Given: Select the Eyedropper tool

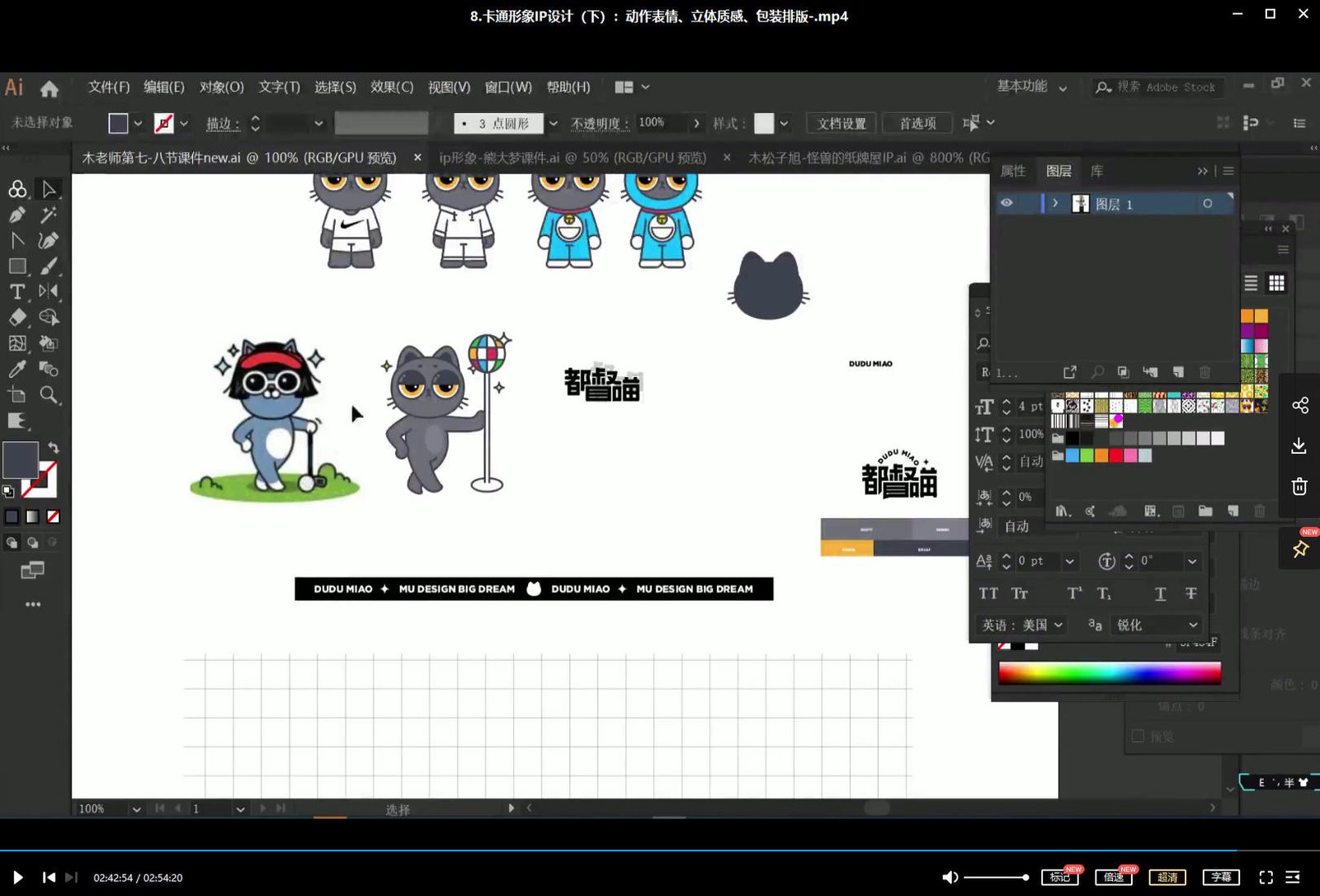Looking at the screenshot, I should pyautogui.click(x=16, y=370).
